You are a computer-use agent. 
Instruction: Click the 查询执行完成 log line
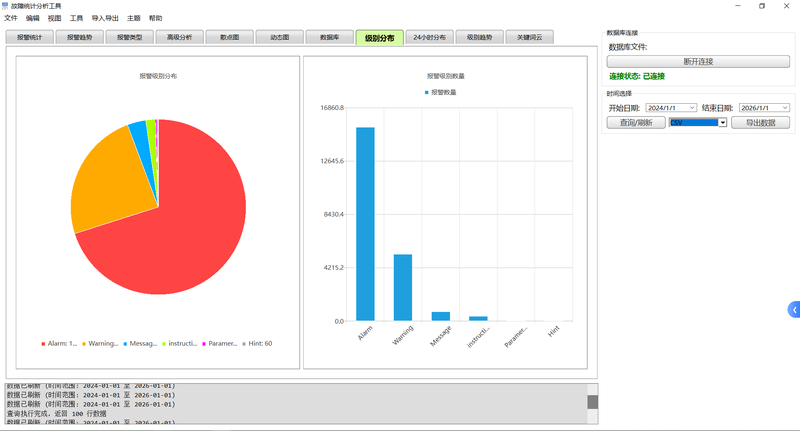(x=56, y=414)
